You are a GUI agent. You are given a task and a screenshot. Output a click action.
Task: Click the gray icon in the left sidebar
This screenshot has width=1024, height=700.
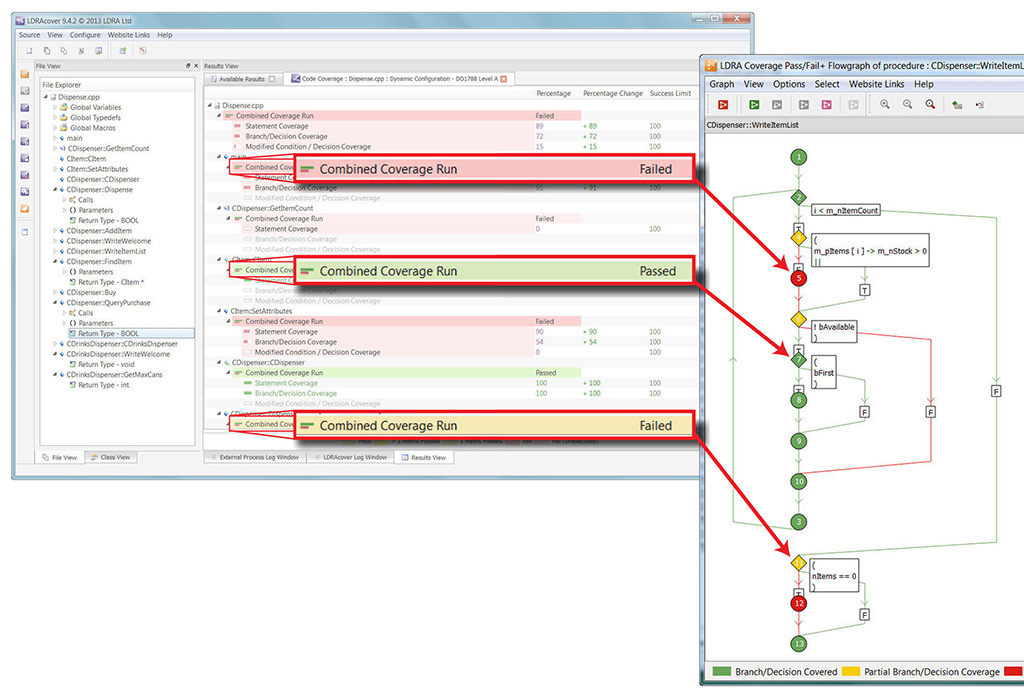click(25, 91)
